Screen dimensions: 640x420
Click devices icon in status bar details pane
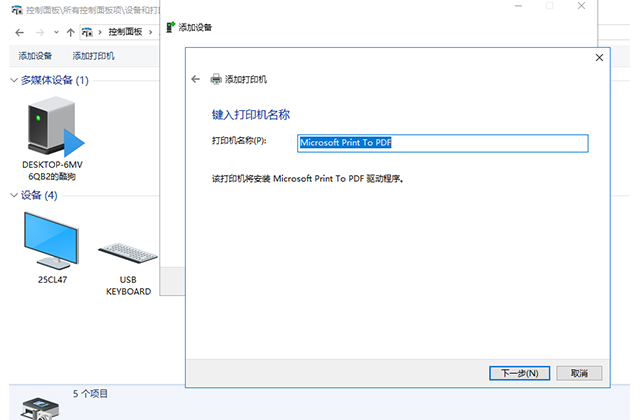(x=40, y=408)
